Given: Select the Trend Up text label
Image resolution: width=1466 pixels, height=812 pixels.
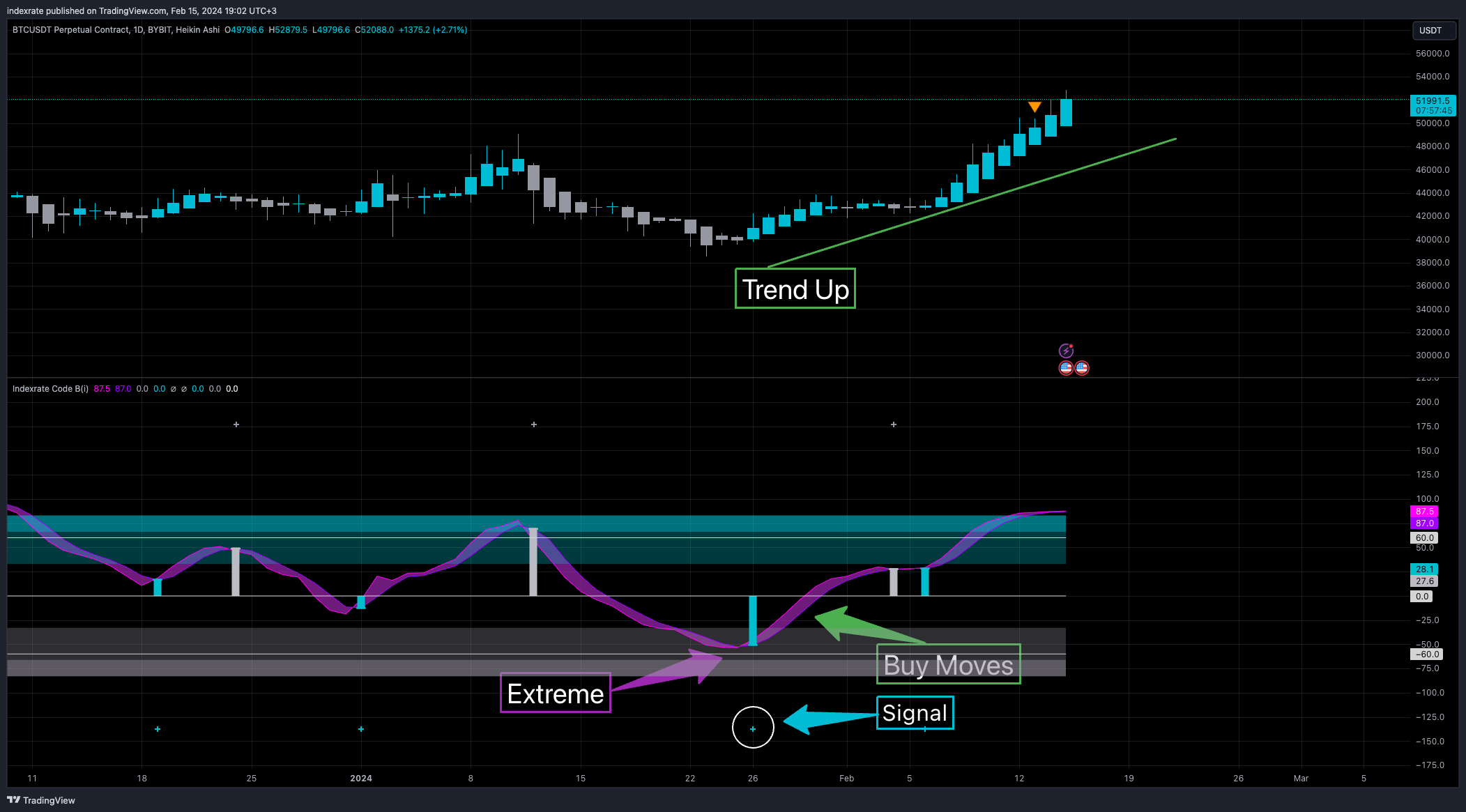Looking at the screenshot, I should pos(795,289).
